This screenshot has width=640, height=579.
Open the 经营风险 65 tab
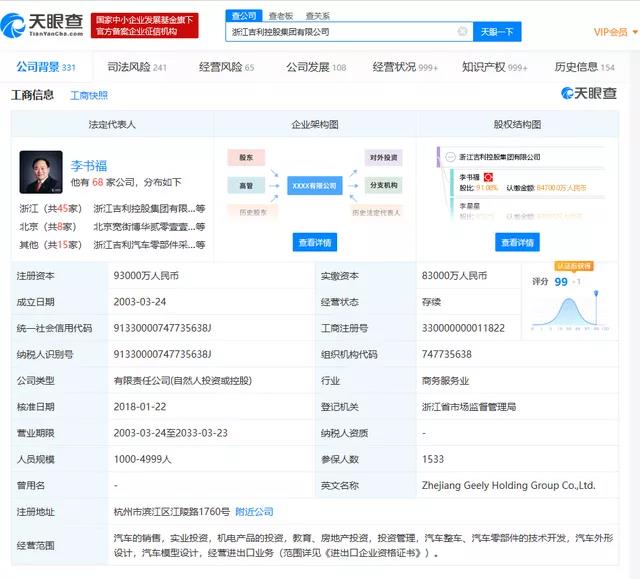(227, 67)
